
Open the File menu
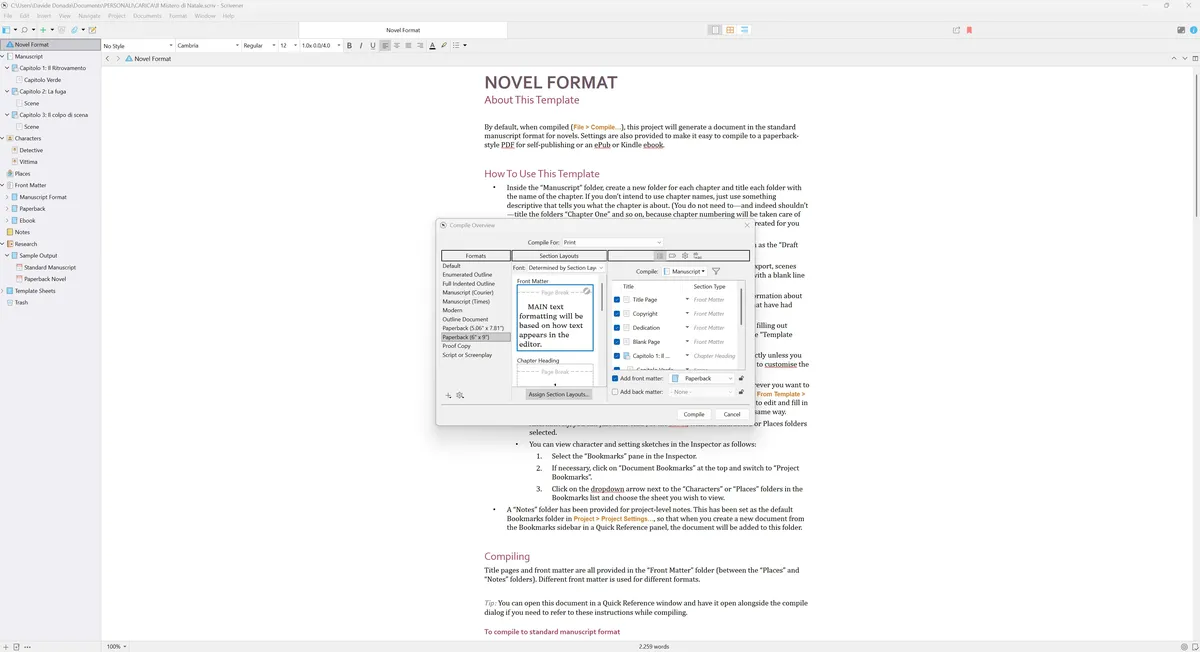click(x=8, y=16)
